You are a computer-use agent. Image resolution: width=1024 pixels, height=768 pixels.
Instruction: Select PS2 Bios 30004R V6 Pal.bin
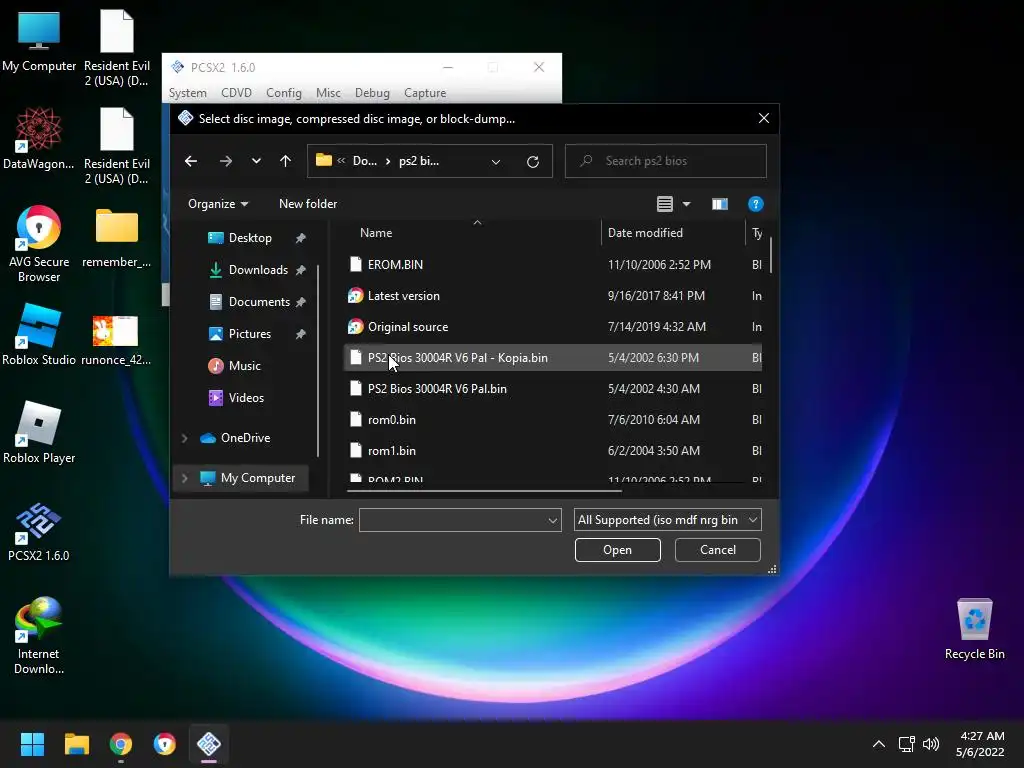[x=552, y=389]
